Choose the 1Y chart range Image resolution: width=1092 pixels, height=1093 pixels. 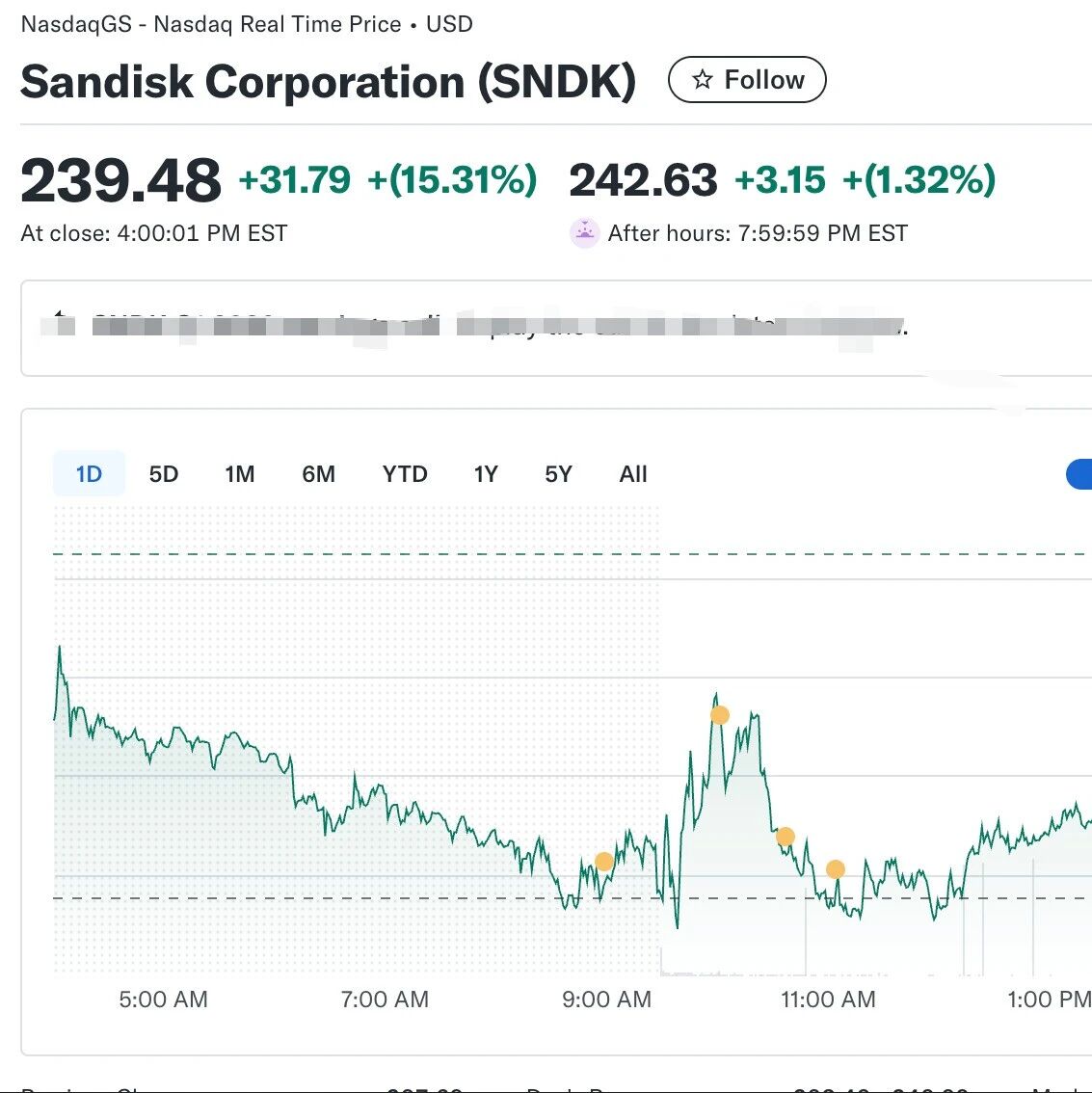[486, 474]
